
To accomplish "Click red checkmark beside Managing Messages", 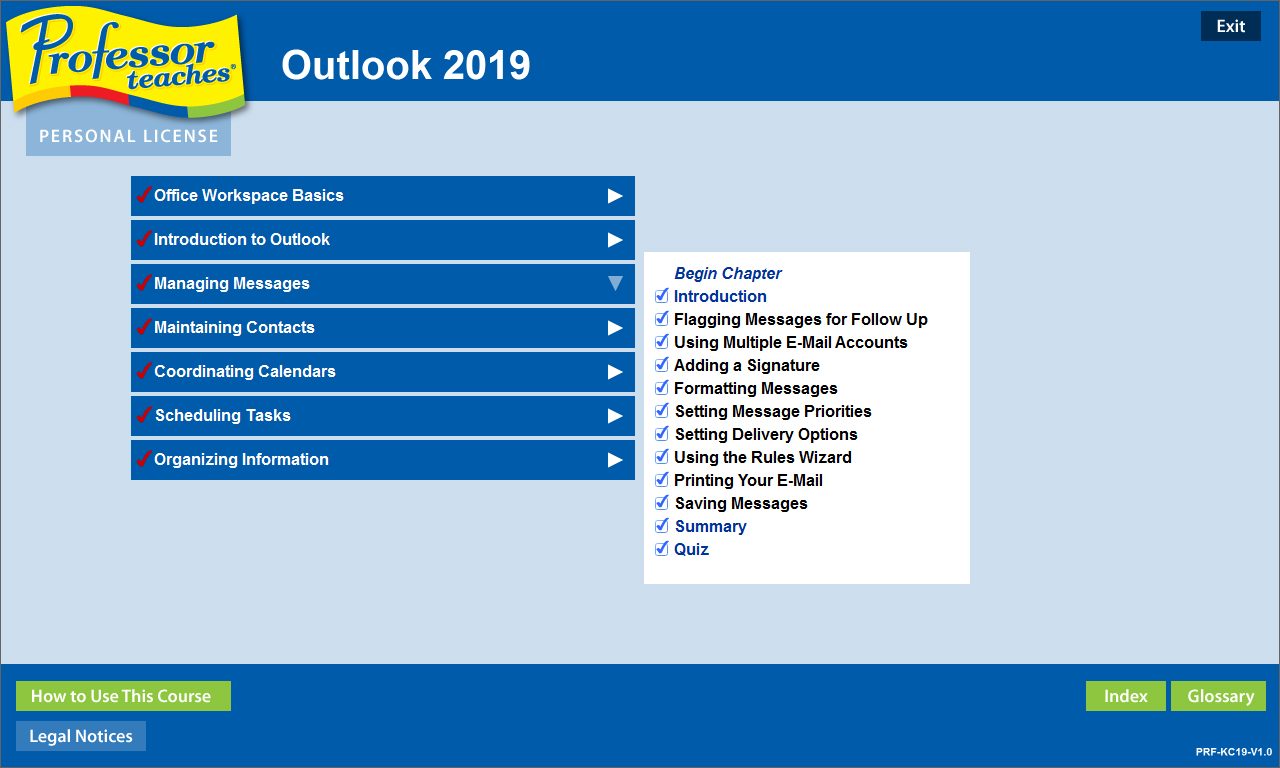I will (x=143, y=283).
